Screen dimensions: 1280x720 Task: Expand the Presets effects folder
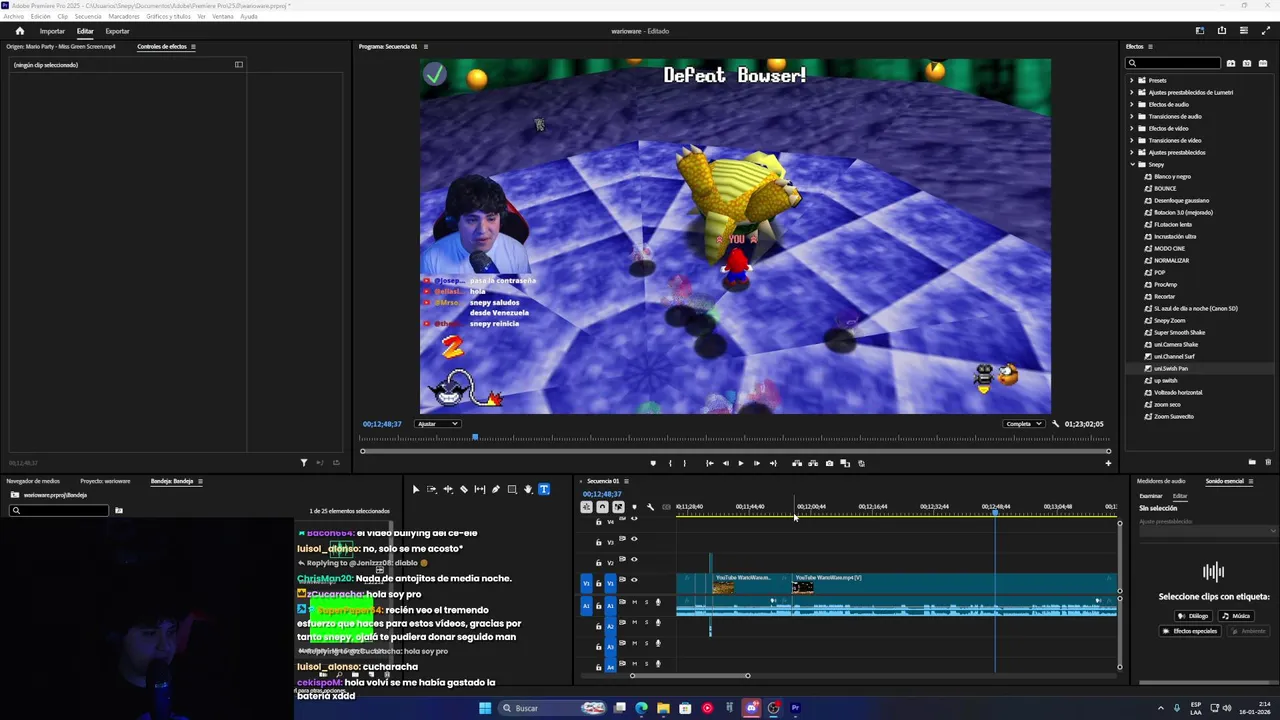click(1132, 80)
